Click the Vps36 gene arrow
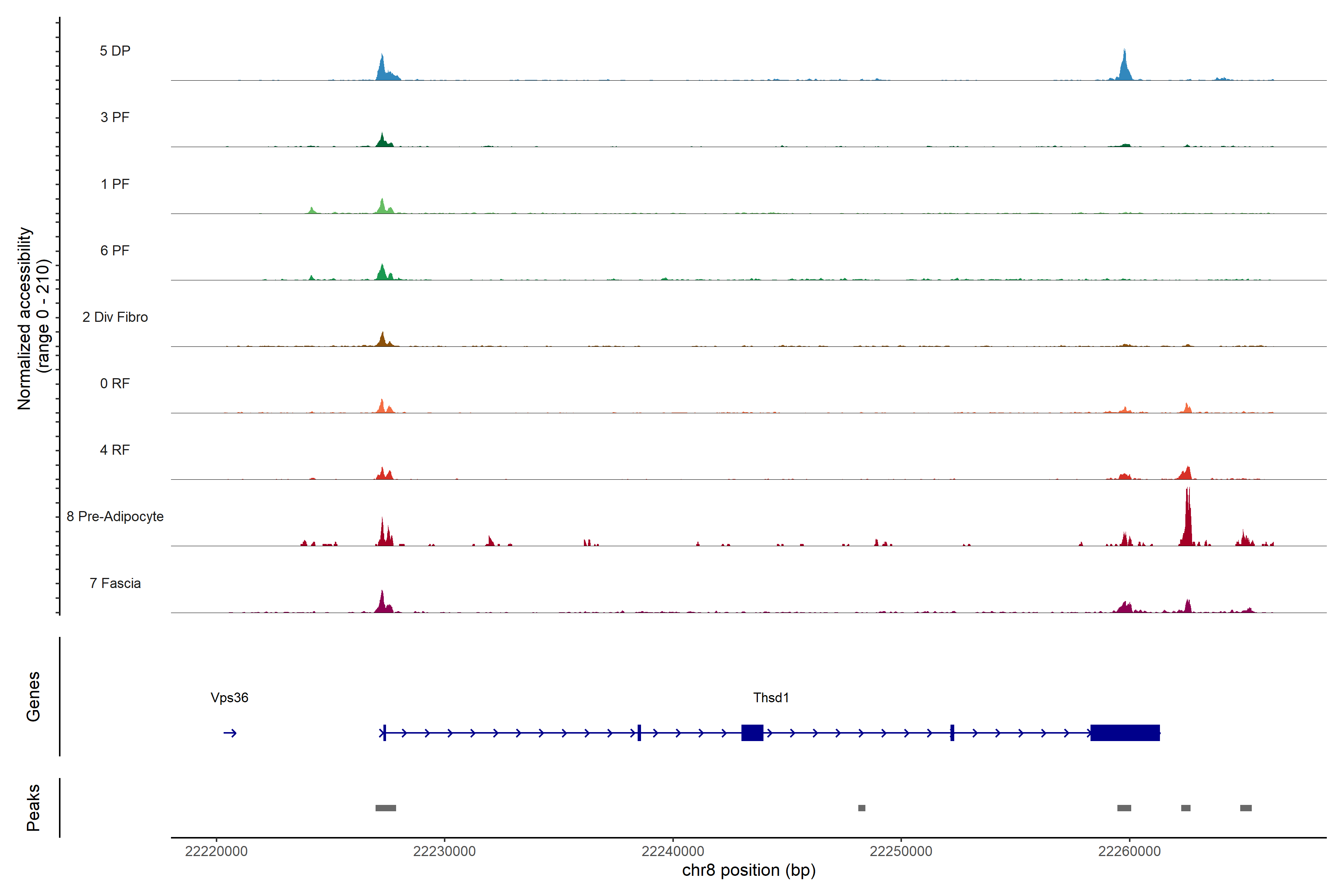The height and width of the screenshot is (896, 1344). (230, 732)
